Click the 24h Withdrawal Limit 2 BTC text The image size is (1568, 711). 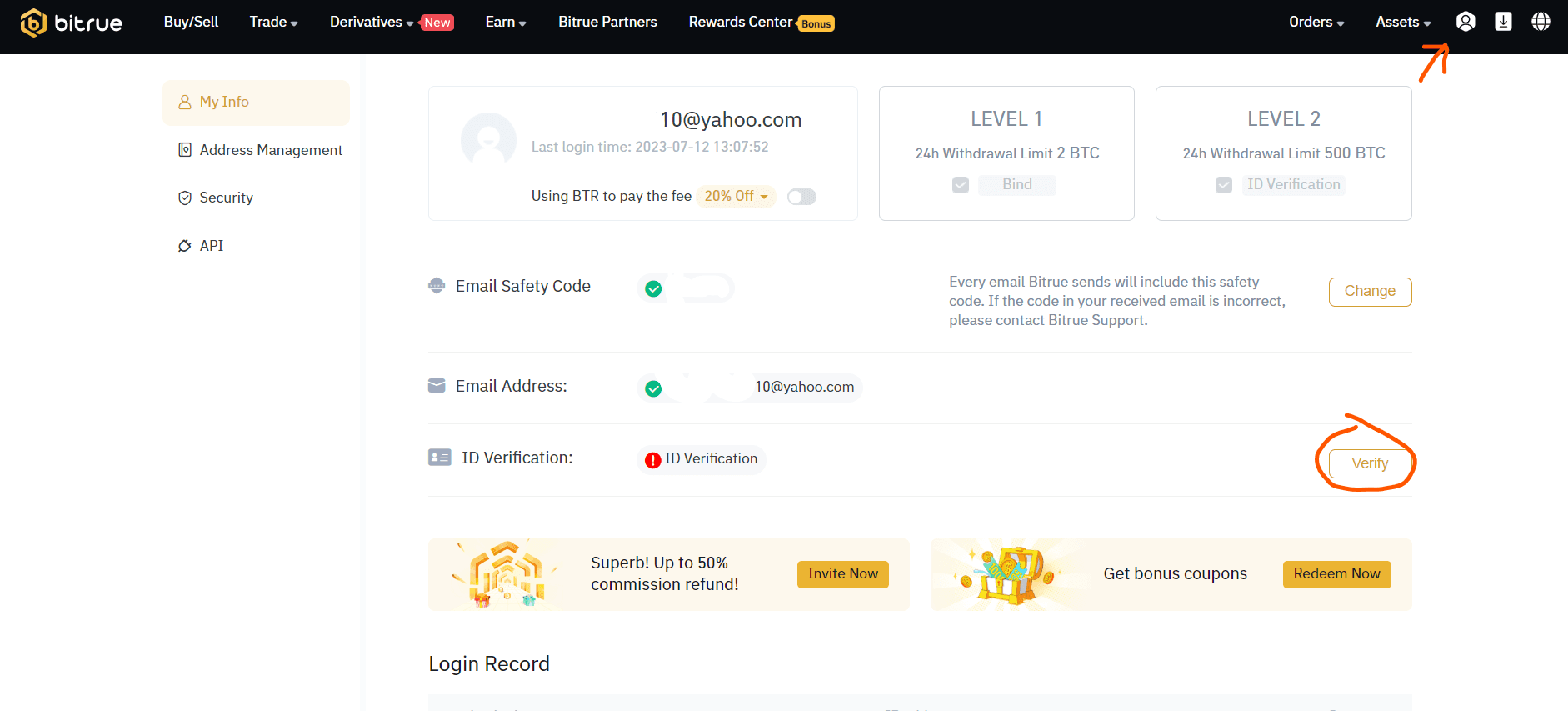pos(1006,153)
